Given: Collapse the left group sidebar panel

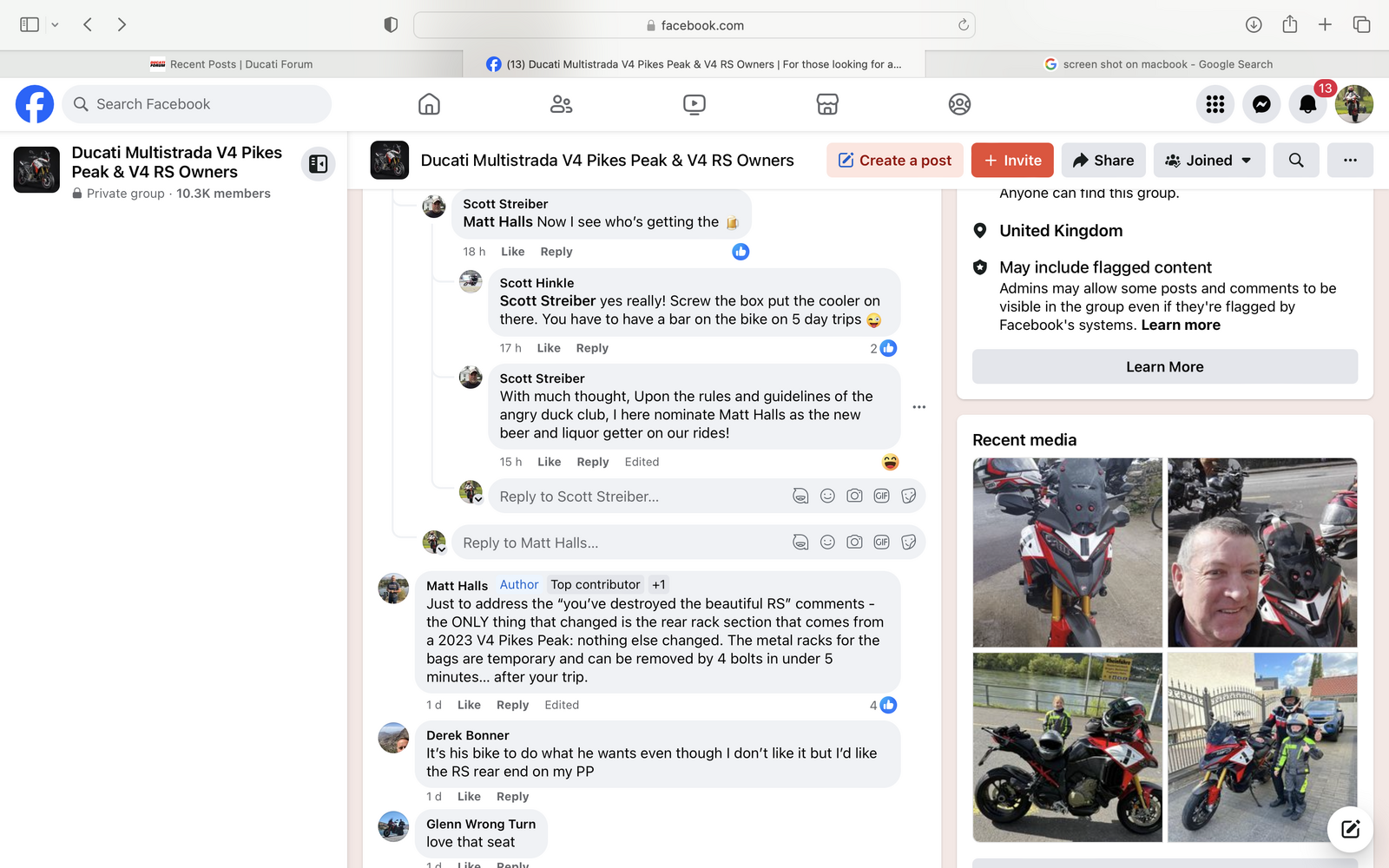Looking at the screenshot, I should pos(319,163).
